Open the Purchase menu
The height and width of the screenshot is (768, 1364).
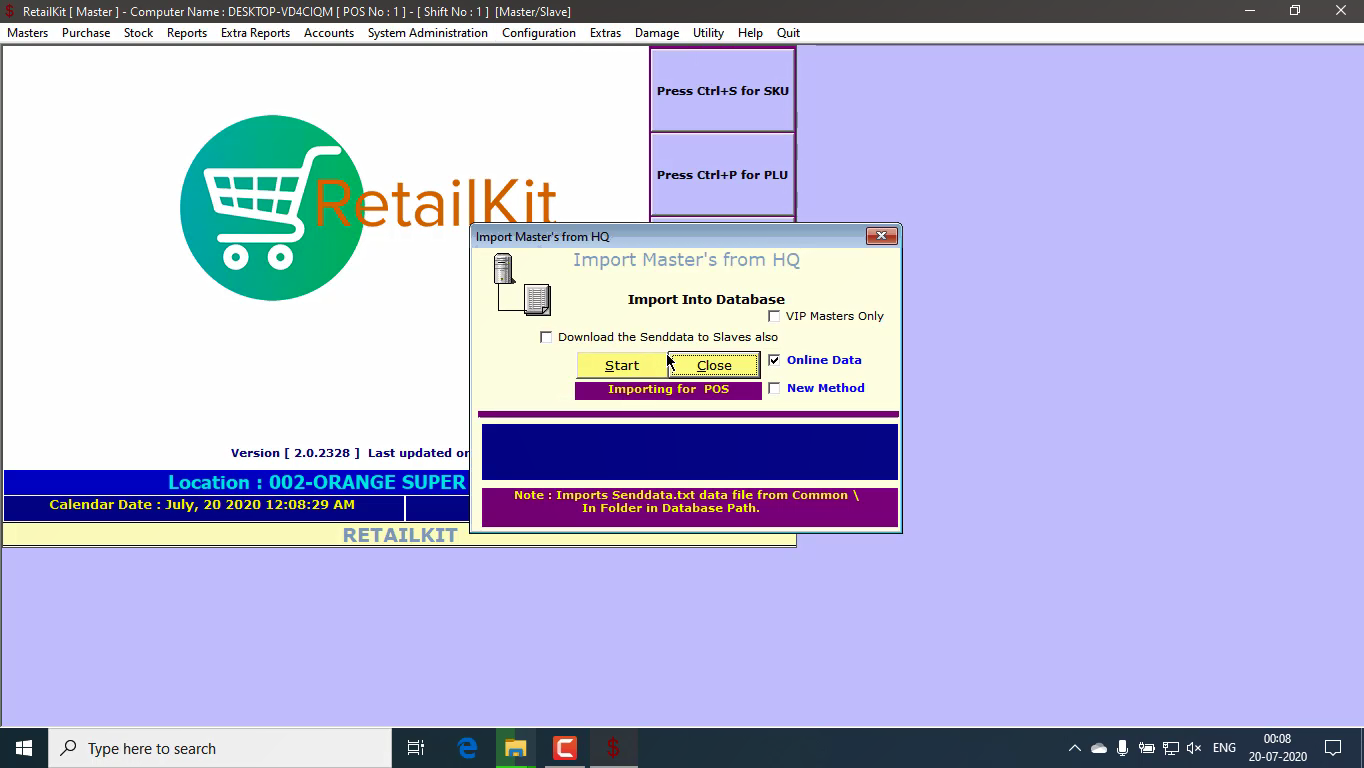pyautogui.click(x=86, y=33)
